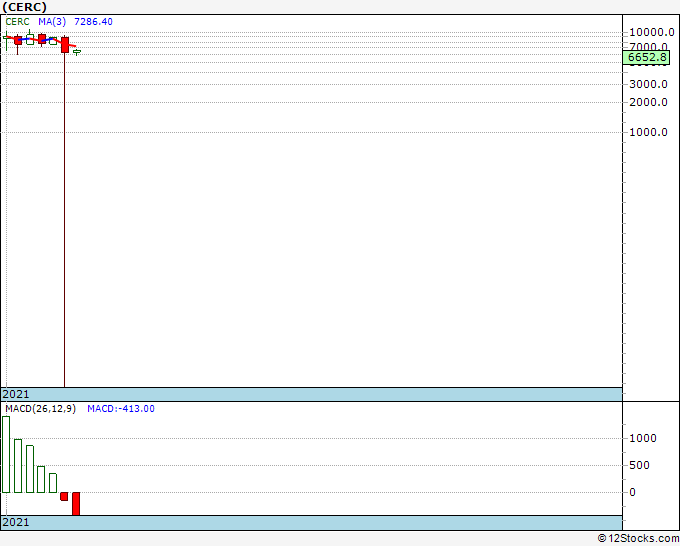
Task: Click the MA(3) indicator label
Action: click(52, 22)
